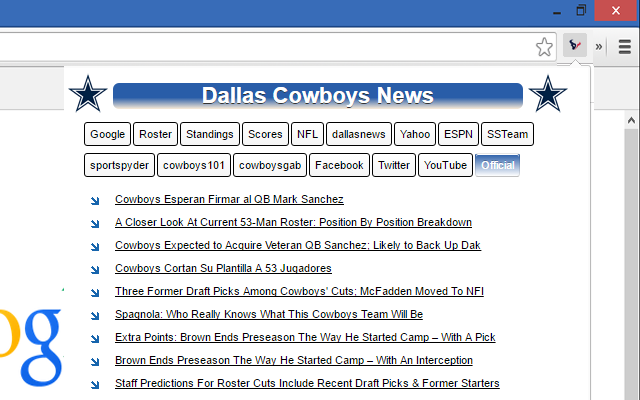Open 'Cowboys Expected to Acquire Veteran QB Sanchez' link
640x400 pixels.
tap(298, 245)
